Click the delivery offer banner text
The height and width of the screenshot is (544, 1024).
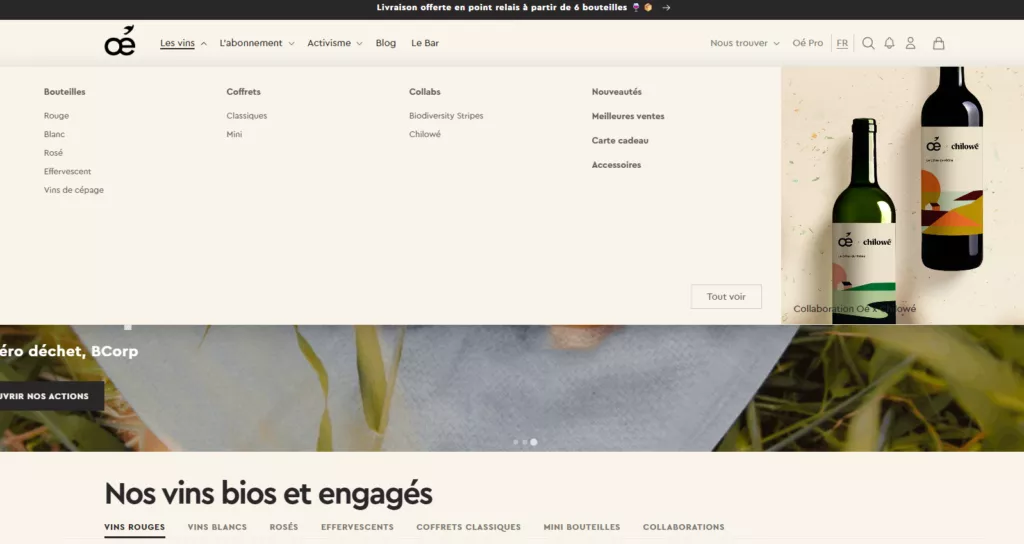coord(502,8)
